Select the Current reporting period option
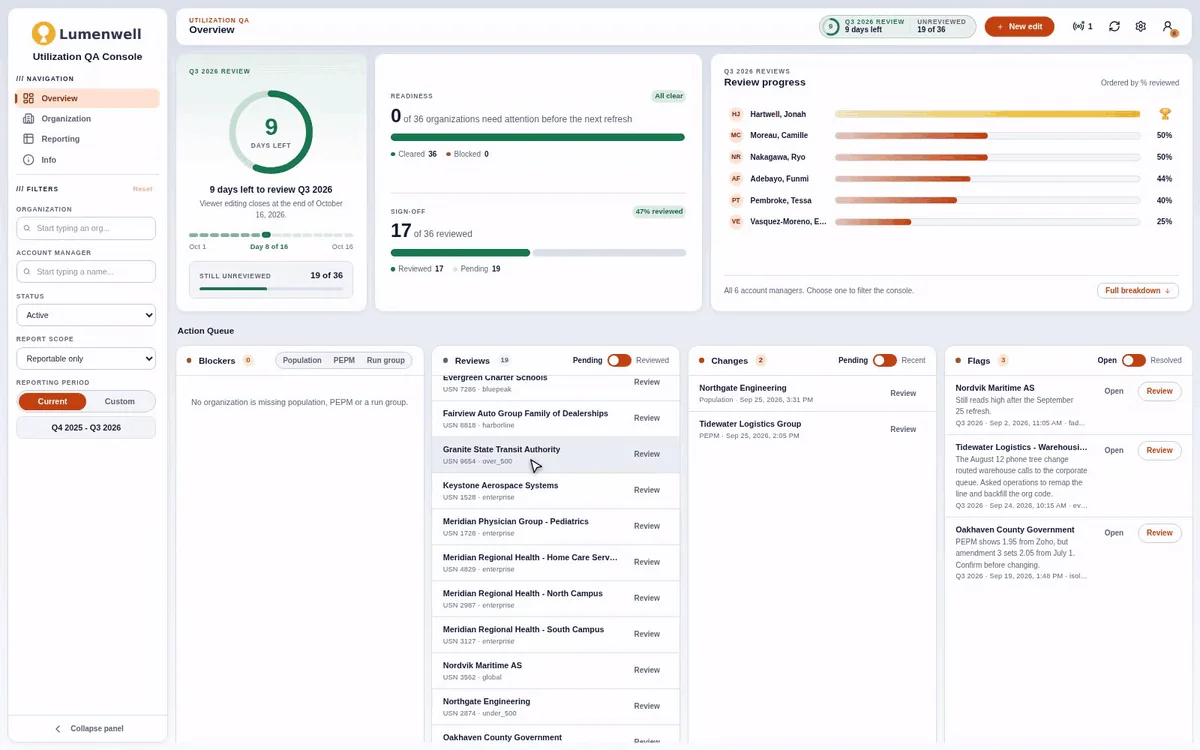The height and width of the screenshot is (750, 1200). point(52,401)
